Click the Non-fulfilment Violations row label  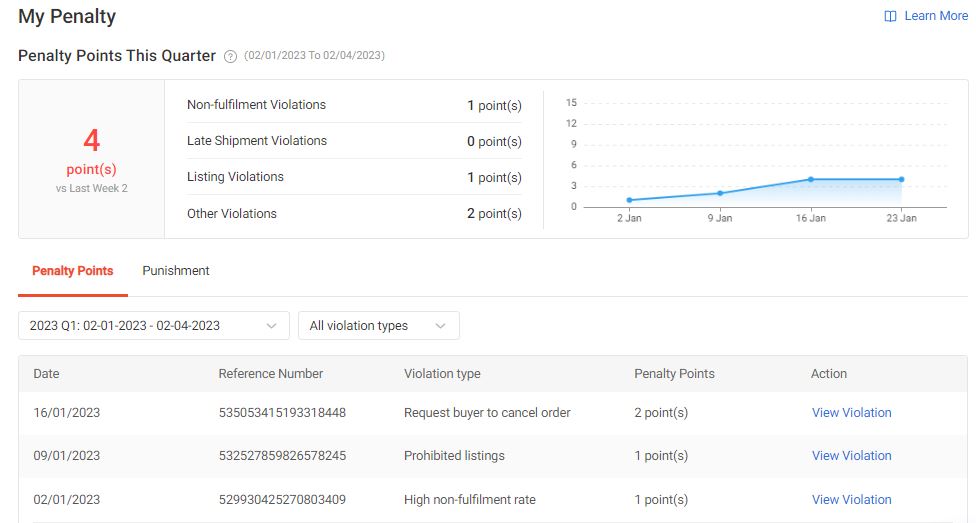tap(256, 105)
